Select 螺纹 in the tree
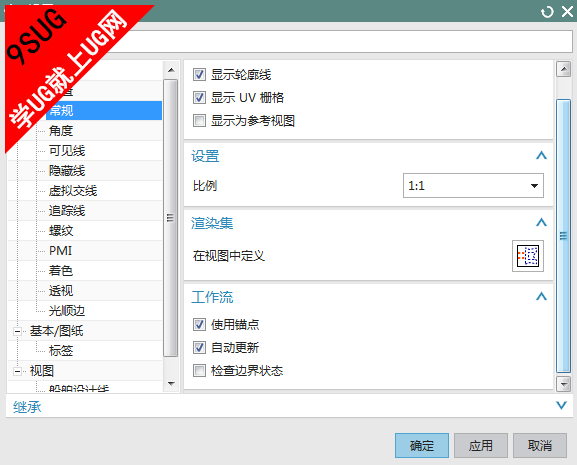This screenshot has height=465, width=577. pyautogui.click(x=61, y=231)
